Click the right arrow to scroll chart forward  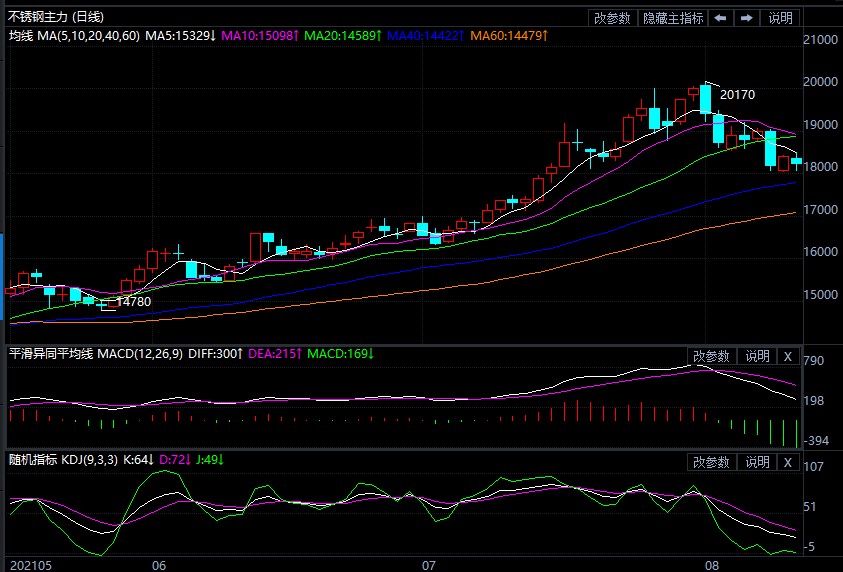click(x=746, y=18)
